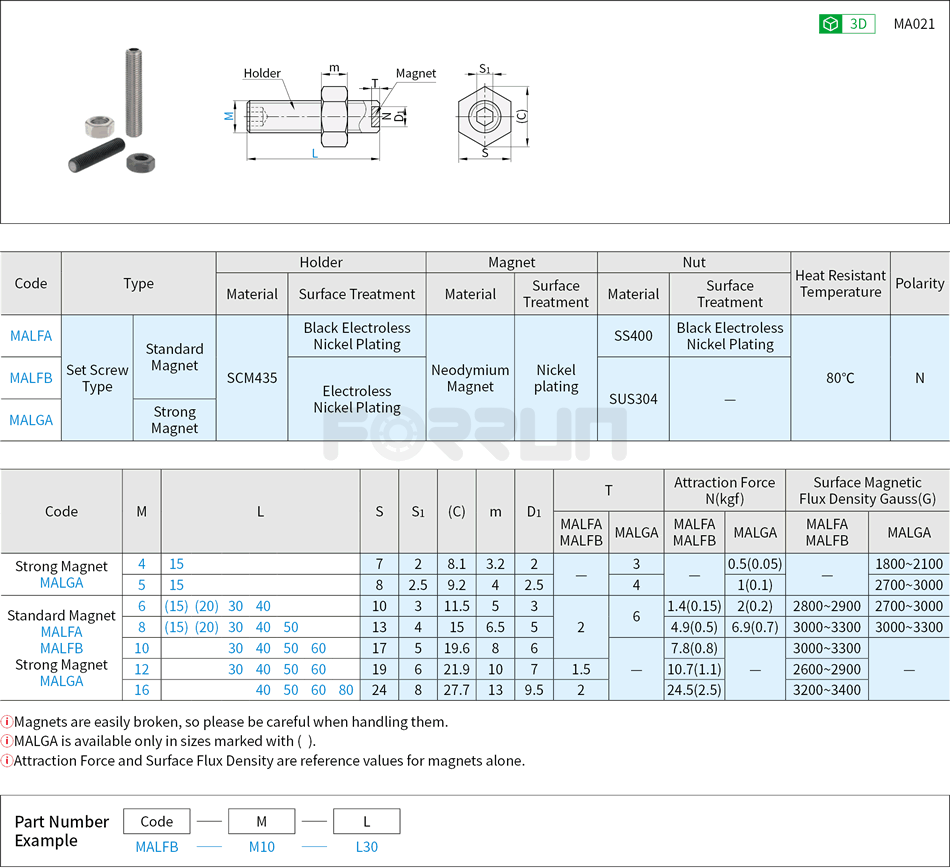Open the MALGA strong magnet code
950x868 pixels.
click(30, 420)
